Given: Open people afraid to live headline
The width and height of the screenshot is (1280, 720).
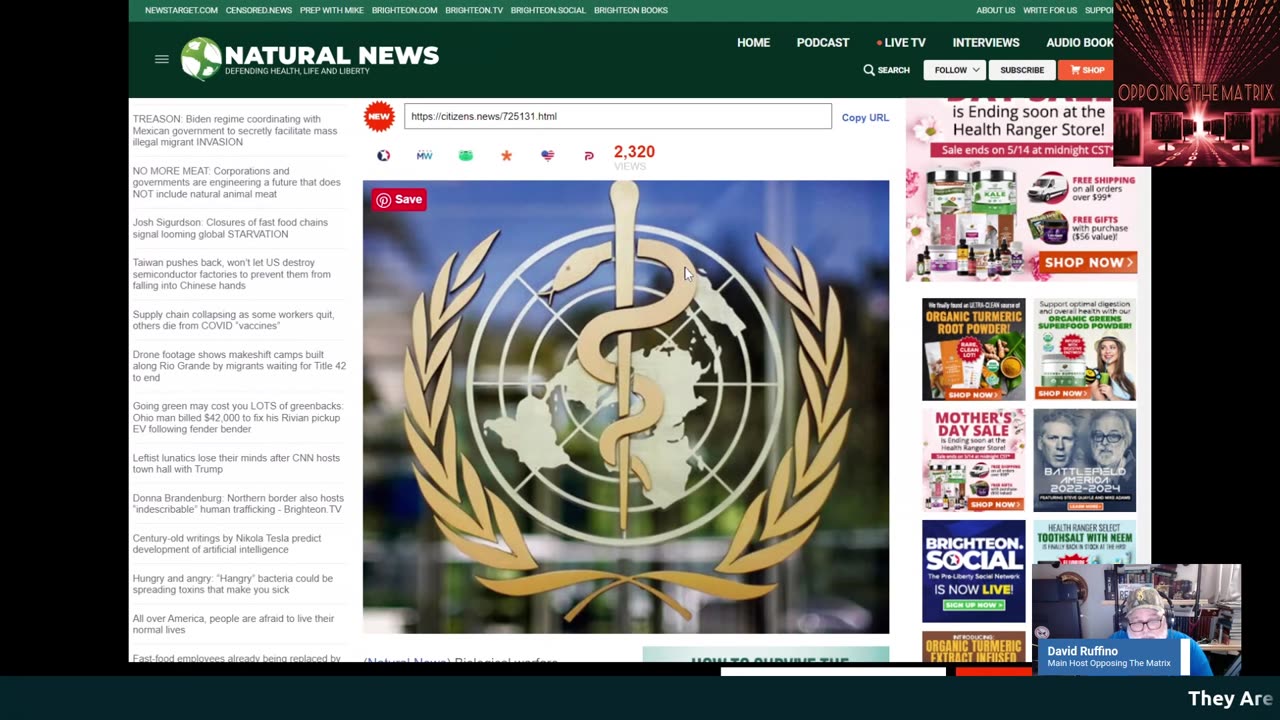Looking at the screenshot, I should [234, 624].
